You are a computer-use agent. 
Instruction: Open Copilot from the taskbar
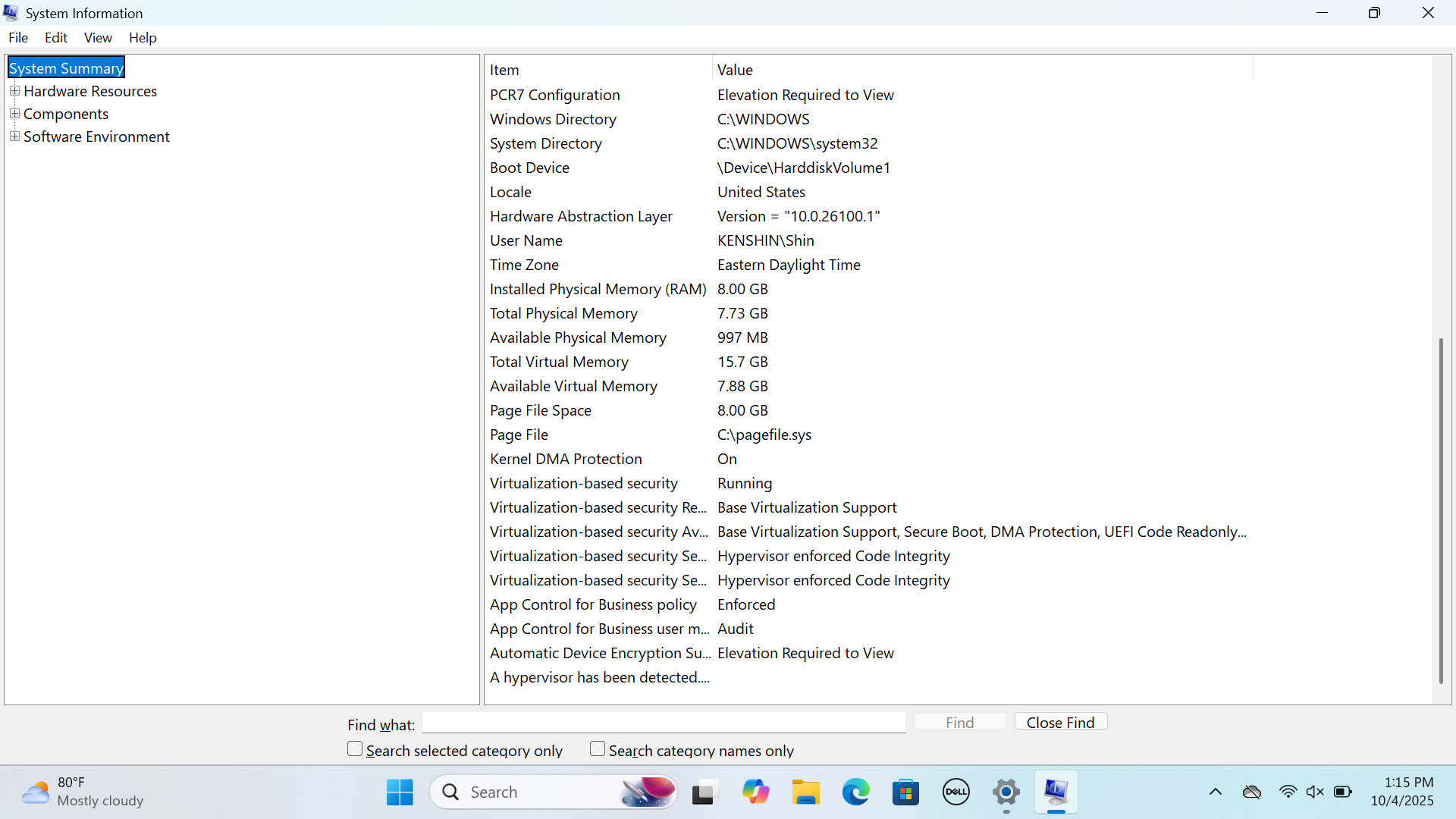coord(756,791)
